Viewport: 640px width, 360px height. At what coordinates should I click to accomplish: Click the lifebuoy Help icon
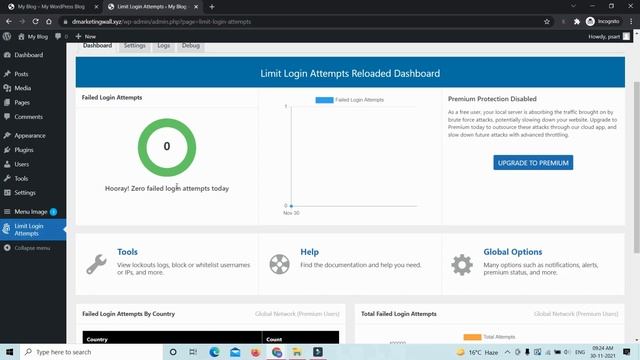tap(280, 264)
